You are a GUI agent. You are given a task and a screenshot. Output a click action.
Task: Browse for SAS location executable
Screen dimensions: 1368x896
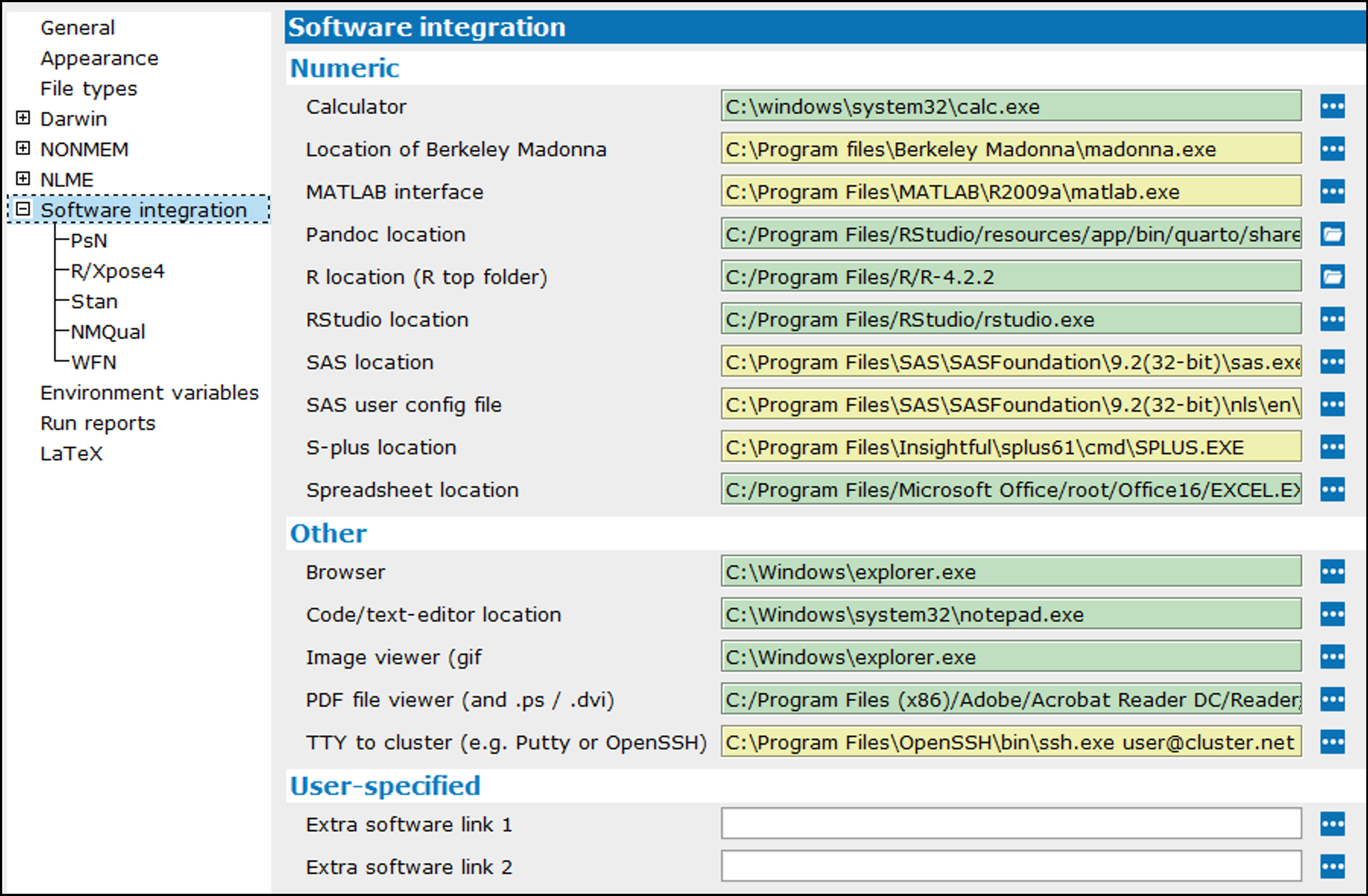pos(1332,362)
